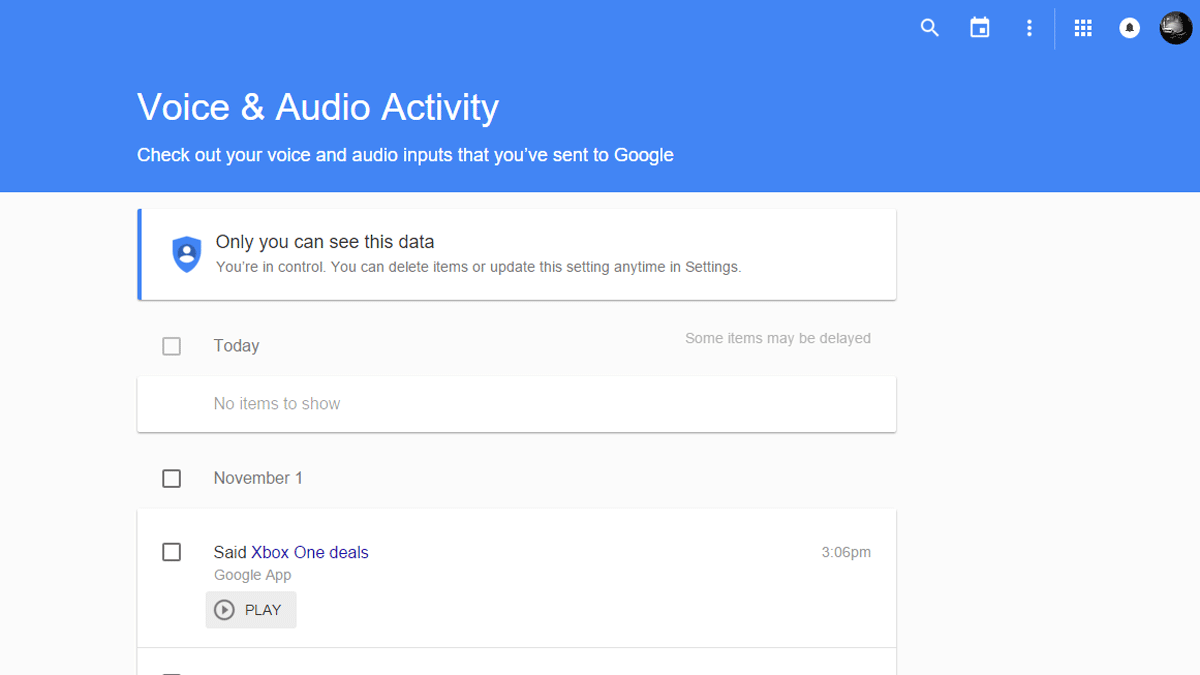The width and height of the screenshot is (1200, 675).
Task: Open the Google apps grid launcher
Action: click(x=1083, y=28)
